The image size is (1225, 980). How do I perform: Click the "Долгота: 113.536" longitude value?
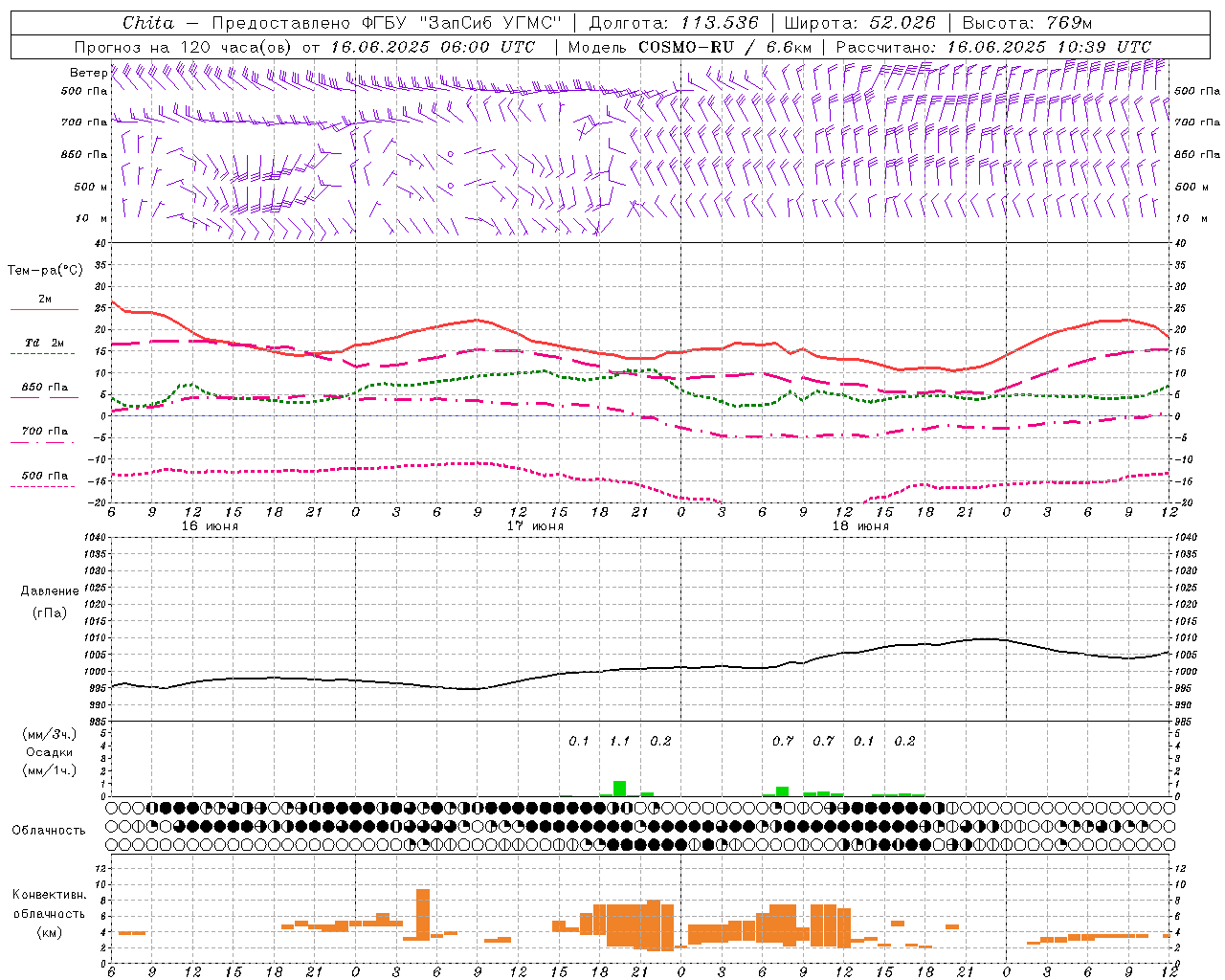(x=674, y=23)
